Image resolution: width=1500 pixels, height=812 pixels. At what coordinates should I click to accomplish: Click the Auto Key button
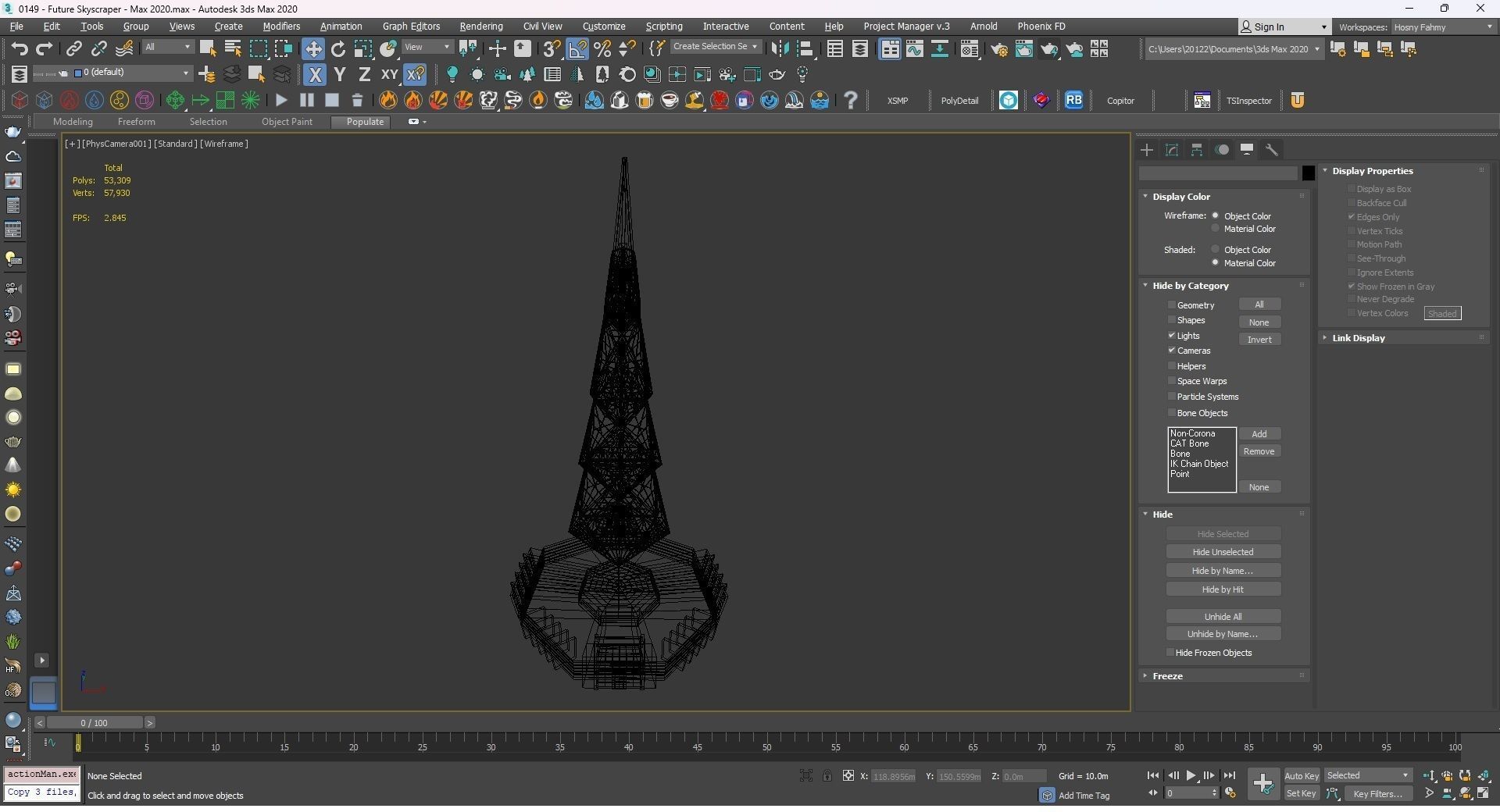(1302, 775)
